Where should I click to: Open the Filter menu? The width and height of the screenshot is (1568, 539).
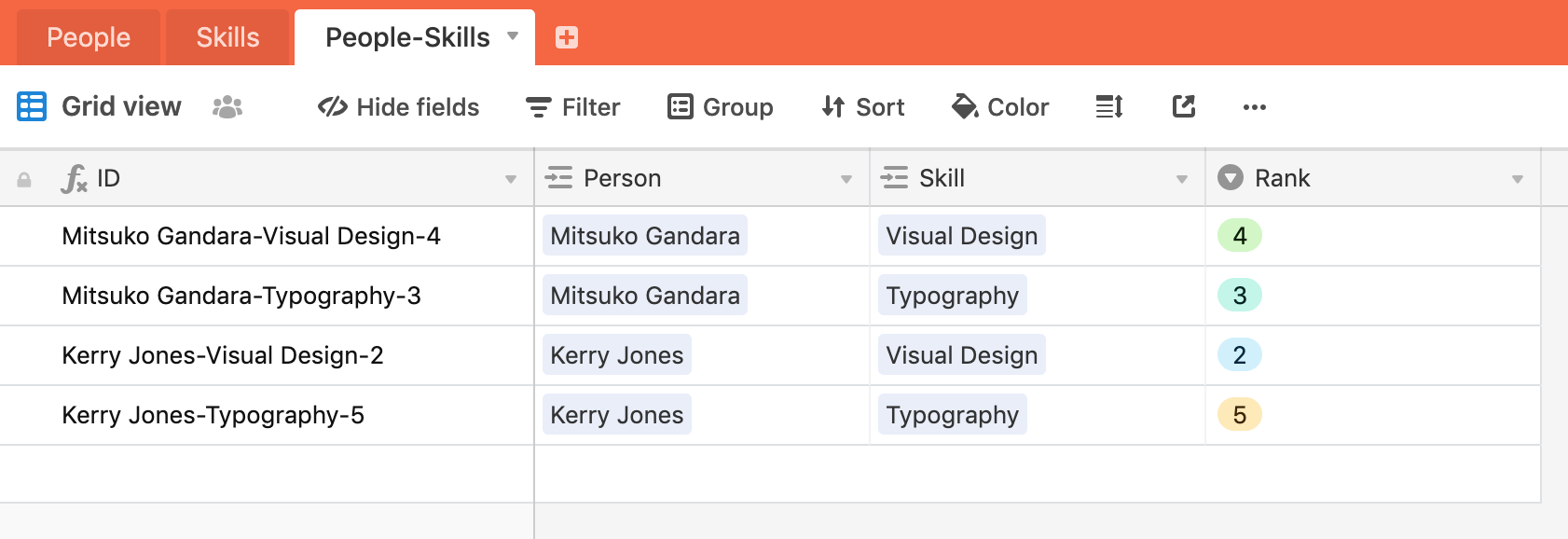point(573,107)
